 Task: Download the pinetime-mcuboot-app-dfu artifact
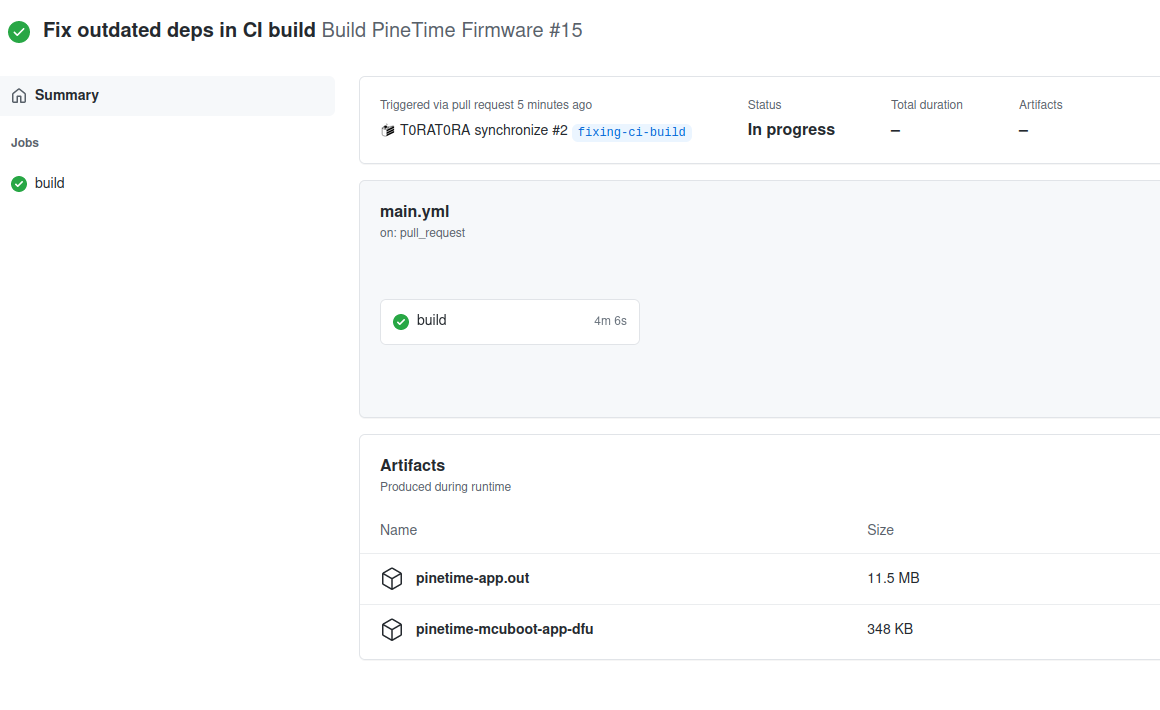[x=505, y=629]
